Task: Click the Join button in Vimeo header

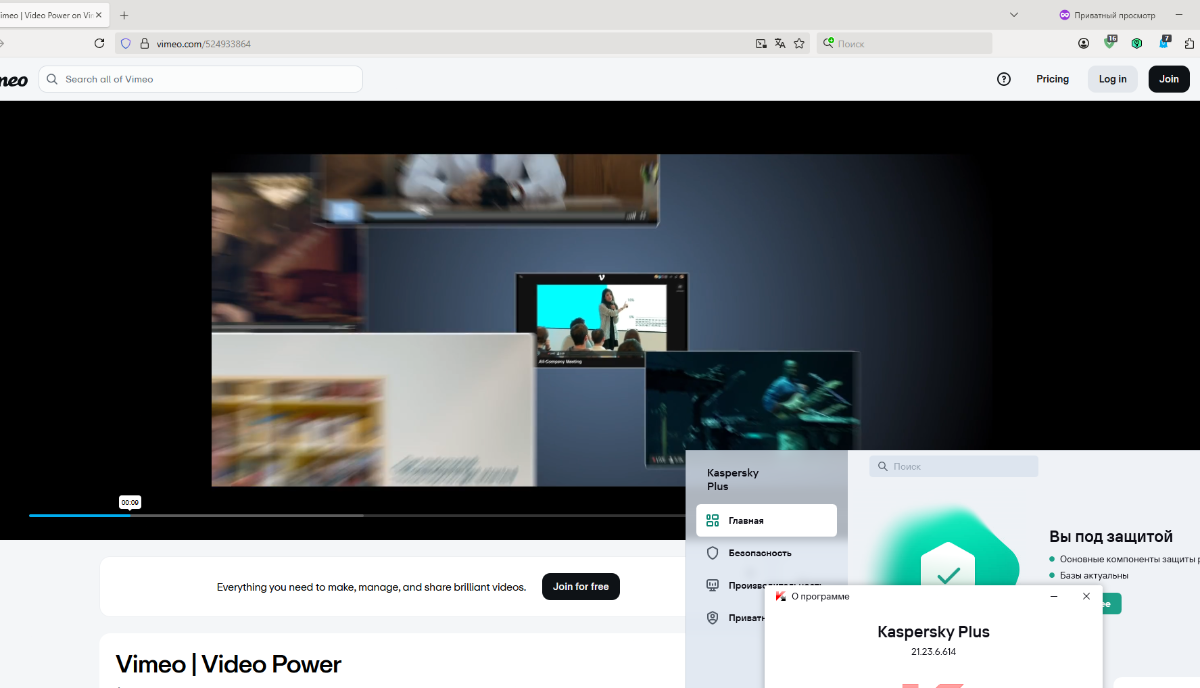Action: point(1169,79)
